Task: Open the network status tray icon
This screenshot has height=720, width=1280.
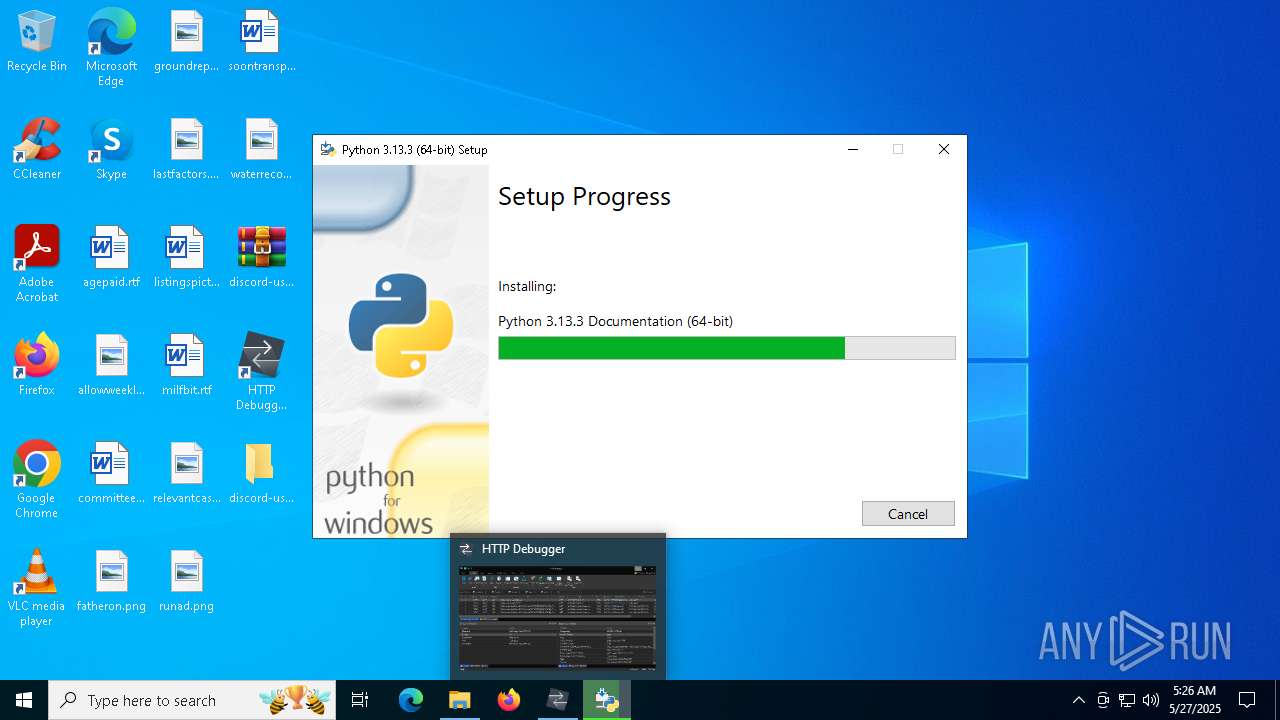Action: 1127,700
